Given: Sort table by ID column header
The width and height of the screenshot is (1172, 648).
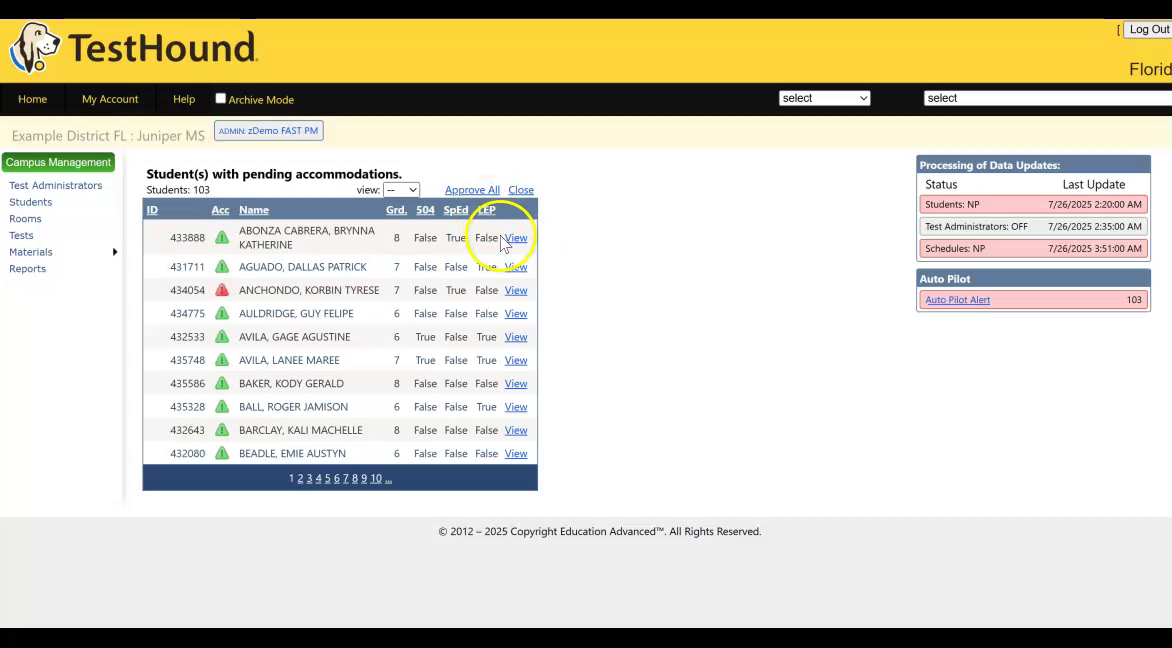Looking at the screenshot, I should pos(152,210).
